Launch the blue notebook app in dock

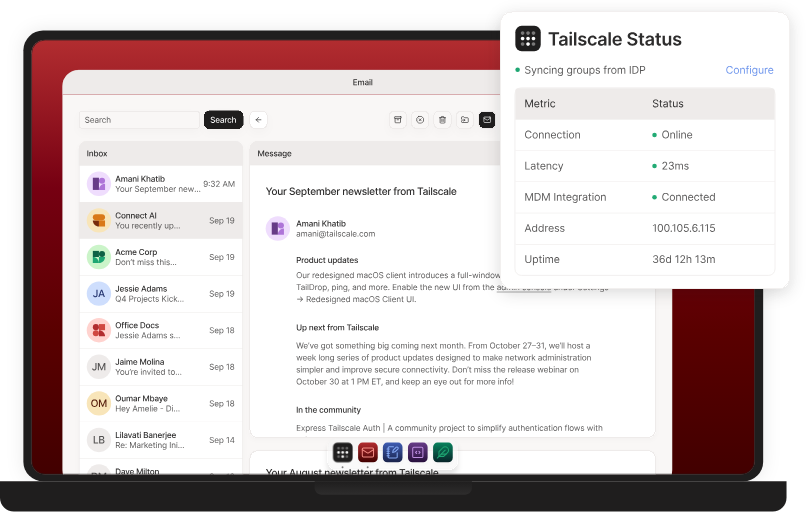pos(393,453)
